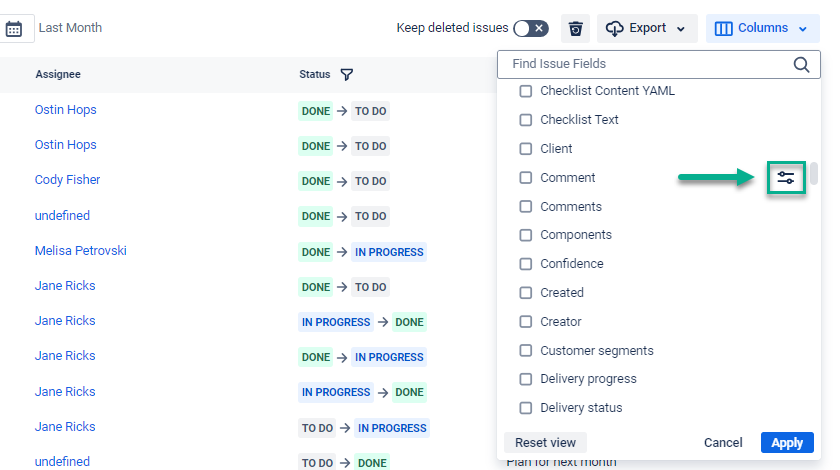Click the Status column filter icon
The height and width of the screenshot is (470, 840).
coord(346,74)
